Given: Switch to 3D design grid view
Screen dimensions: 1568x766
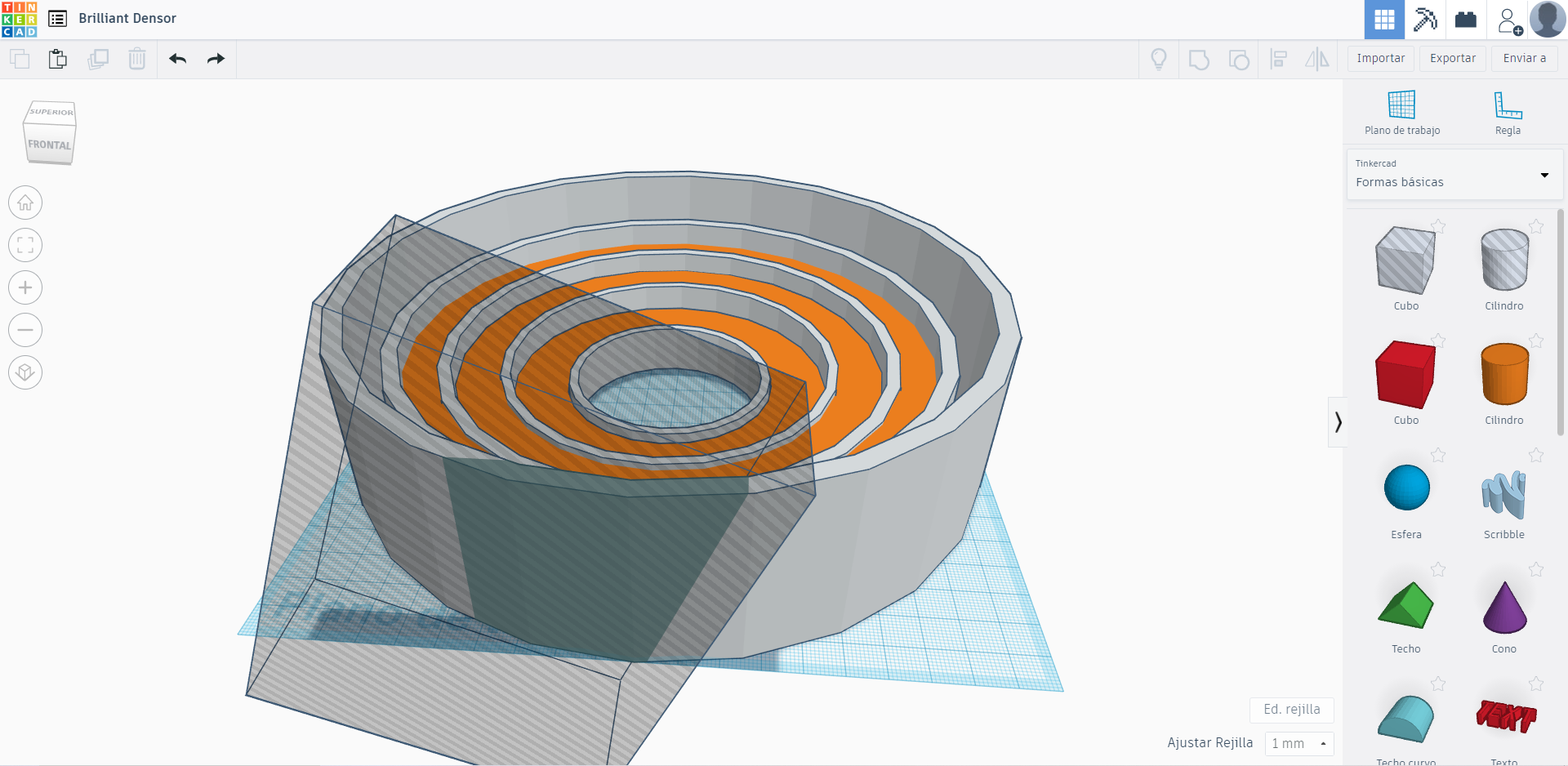Looking at the screenshot, I should (x=1384, y=20).
